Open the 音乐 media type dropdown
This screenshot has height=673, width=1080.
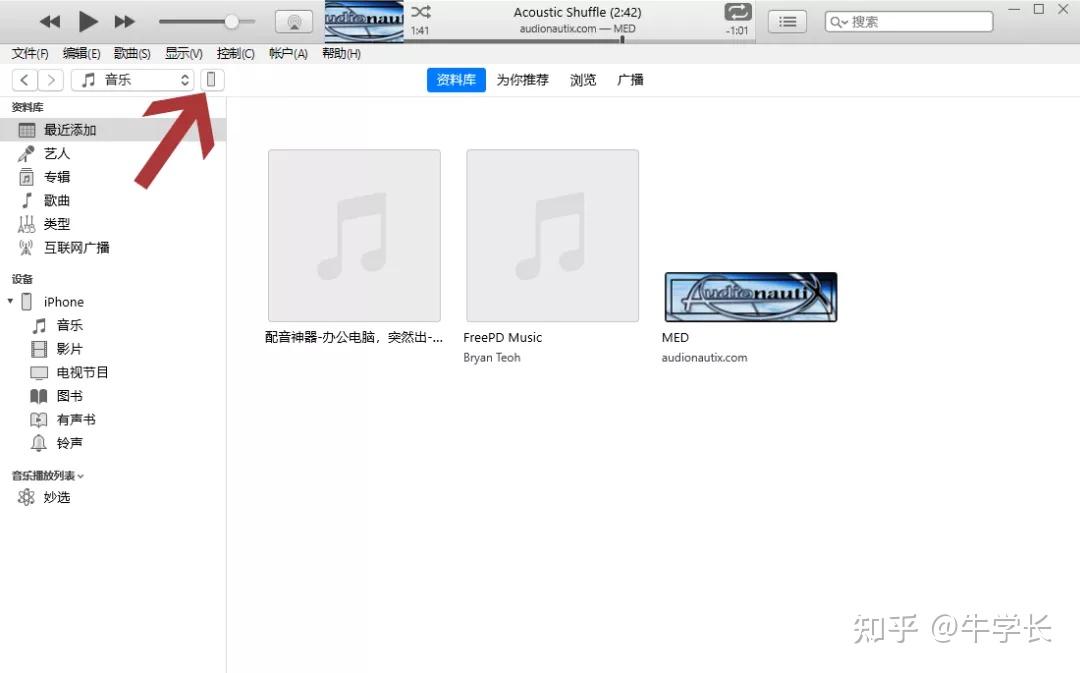(133, 80)
